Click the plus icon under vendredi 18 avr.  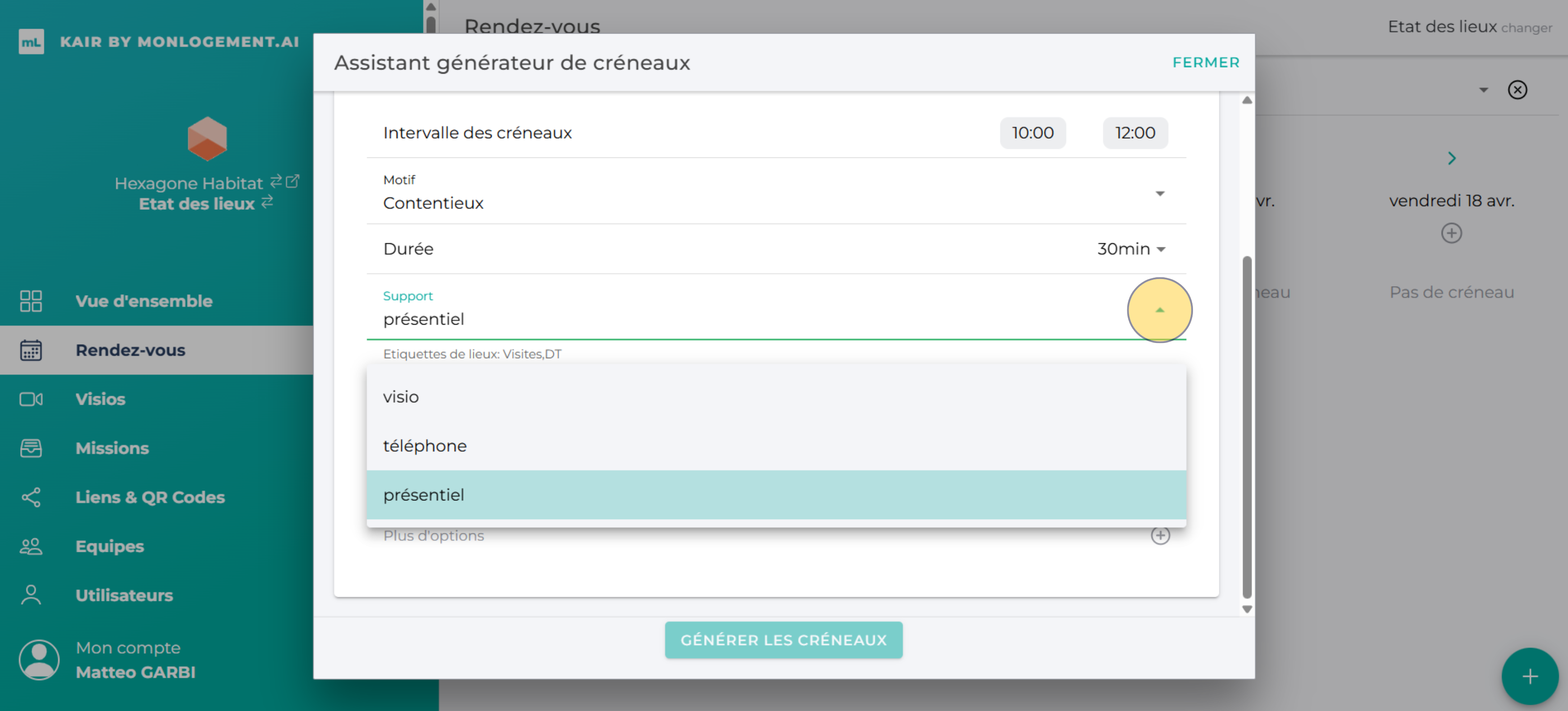[x=1452, y=233]
